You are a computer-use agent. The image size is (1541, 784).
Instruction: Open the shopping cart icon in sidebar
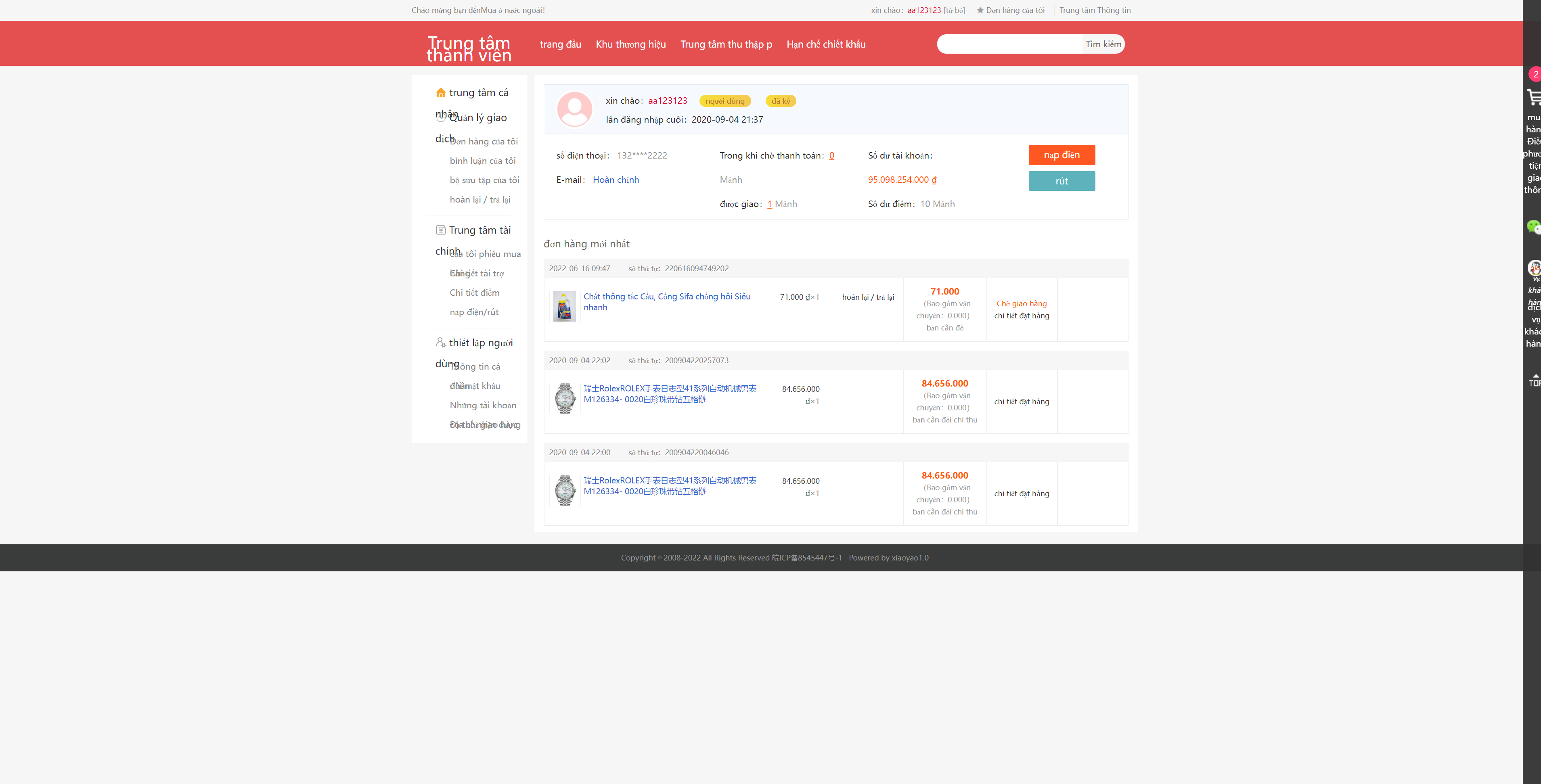coord(1533,97)
